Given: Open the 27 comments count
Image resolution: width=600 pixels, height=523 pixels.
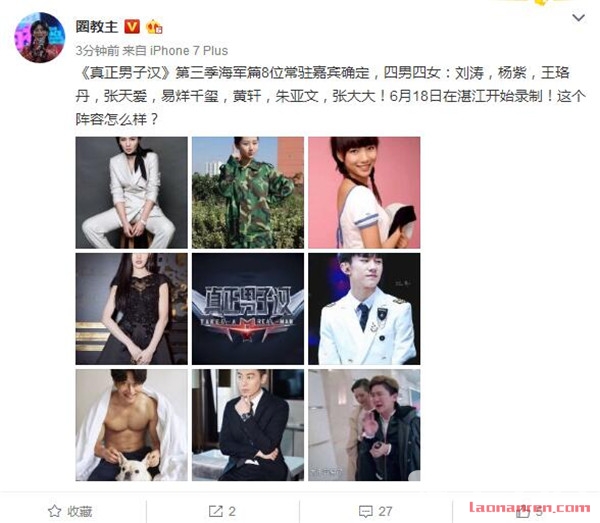Looking at the screenshot, I should (385, 511).
